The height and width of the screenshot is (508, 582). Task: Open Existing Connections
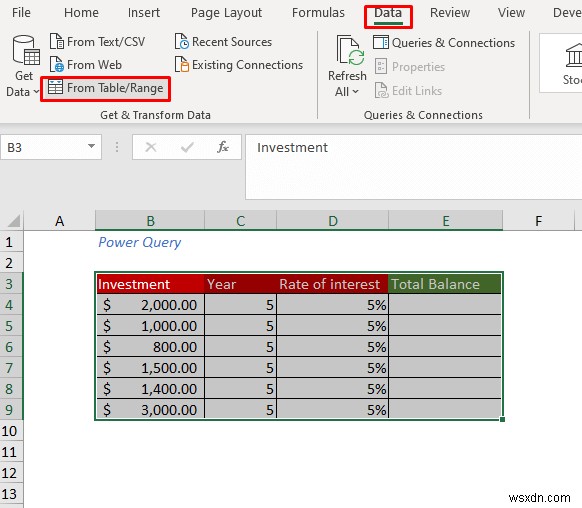(x=239, y=65)
